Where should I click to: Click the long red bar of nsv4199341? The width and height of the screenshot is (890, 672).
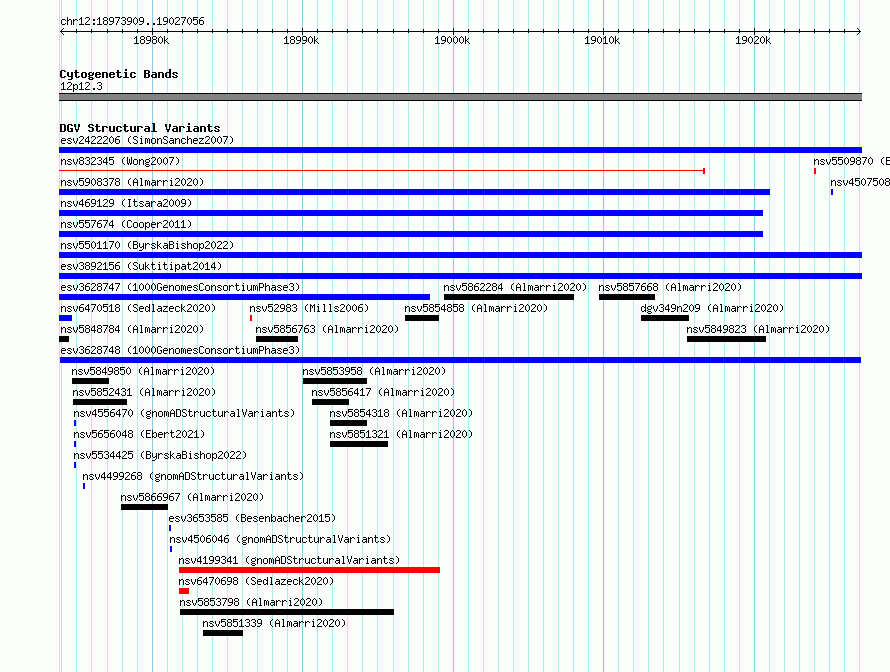pyautogui.click(x=309, y=570)
